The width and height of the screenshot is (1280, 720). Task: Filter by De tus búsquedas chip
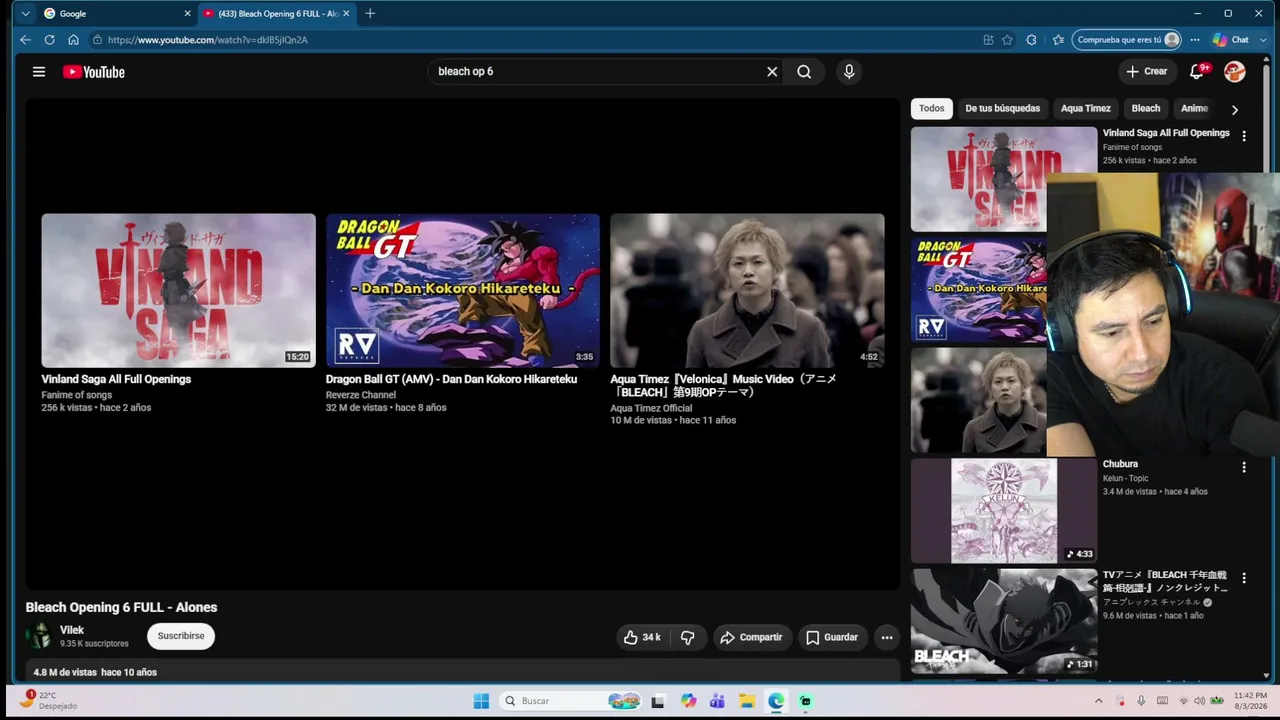pos(1002,108)
